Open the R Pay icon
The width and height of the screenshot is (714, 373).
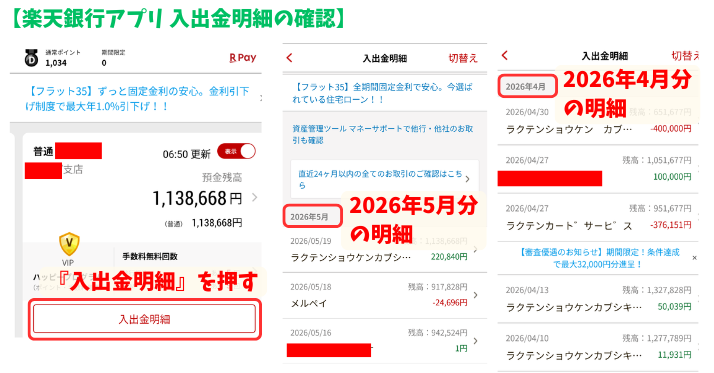243,58
